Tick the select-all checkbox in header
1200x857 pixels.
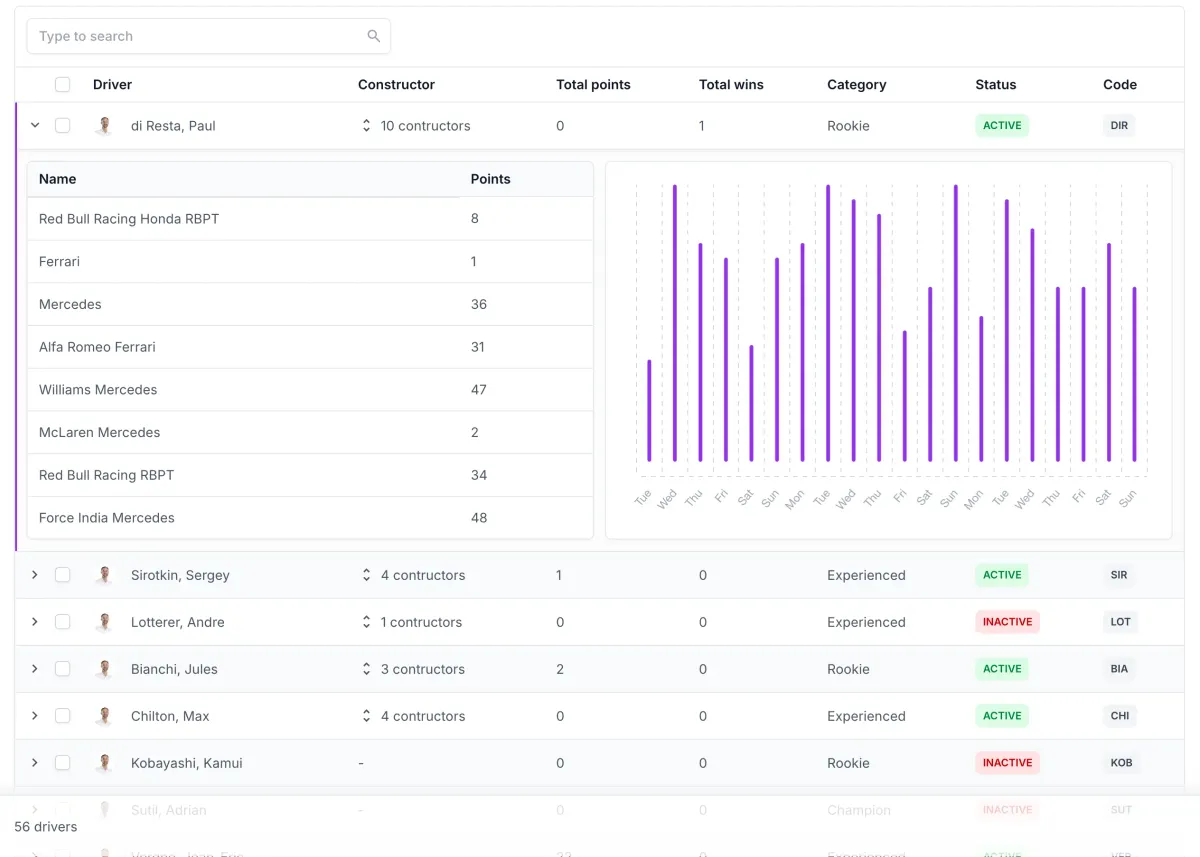(62, 85)
